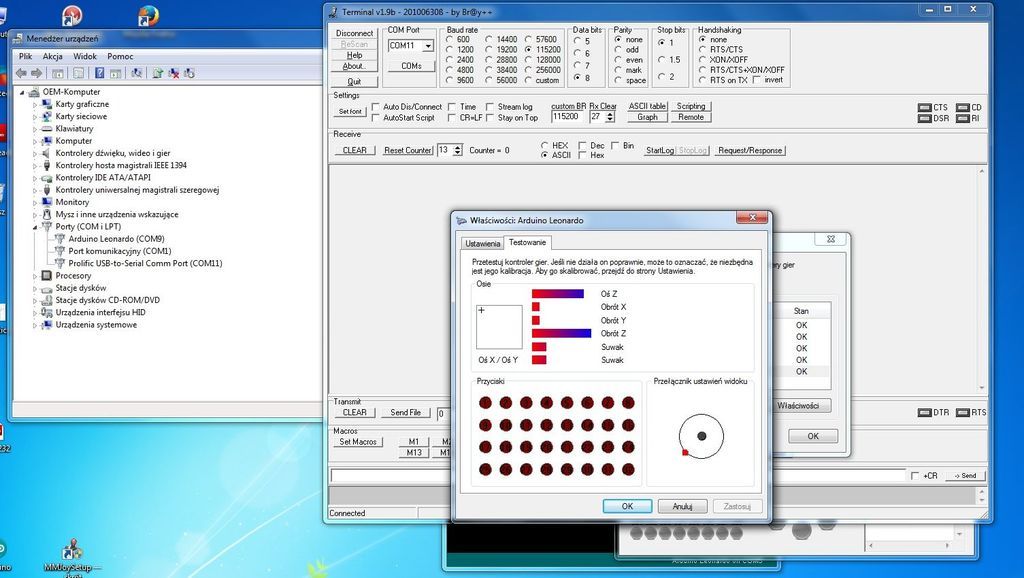Click the DTR indicator in Terminal
Viewport: 1024px width, 578px height.
pos(924,412)
